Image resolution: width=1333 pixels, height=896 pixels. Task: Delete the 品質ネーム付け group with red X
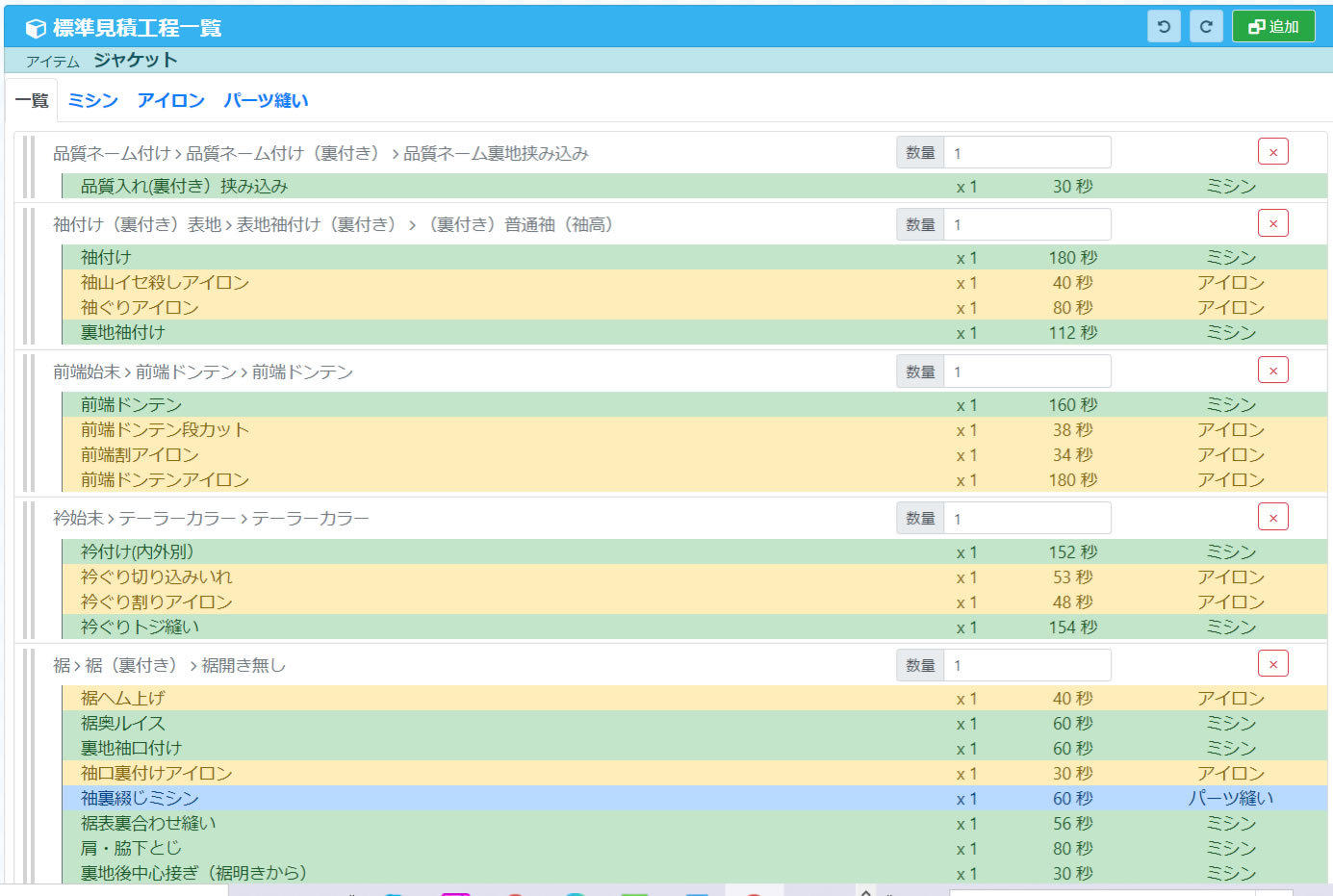tap(1272, 152)
